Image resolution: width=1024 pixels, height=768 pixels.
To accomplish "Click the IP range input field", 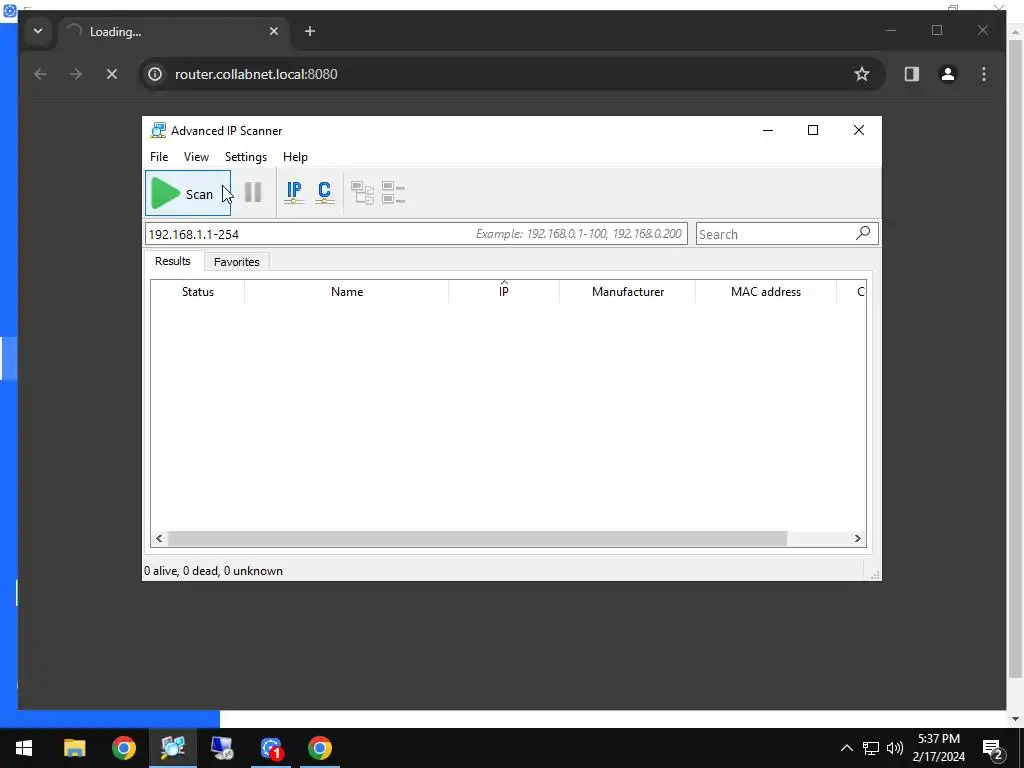I will pos(416,234).
